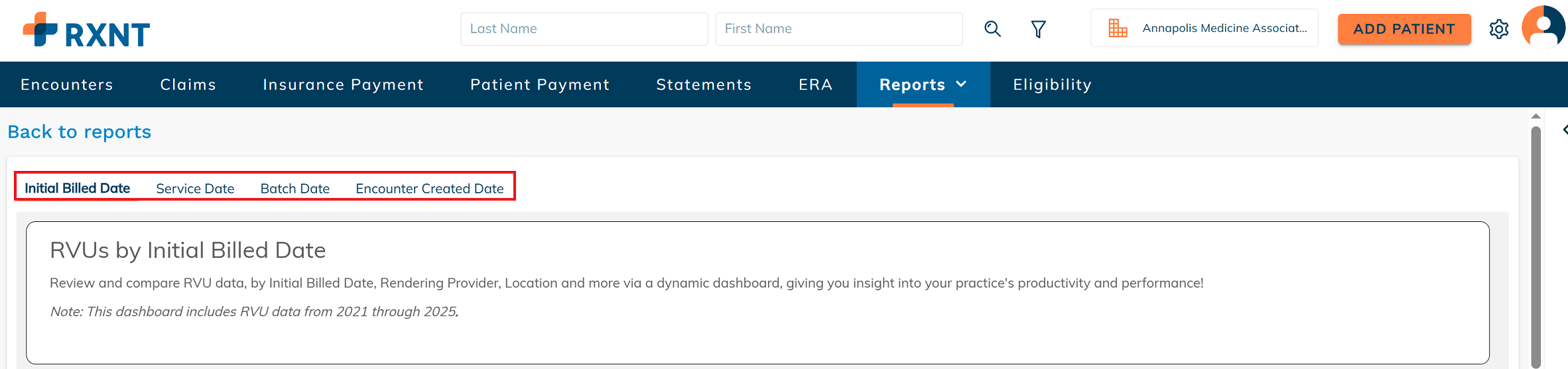Click the search magnifier icon
This screenshot has height=369, width=1568.
coord(992,28)
